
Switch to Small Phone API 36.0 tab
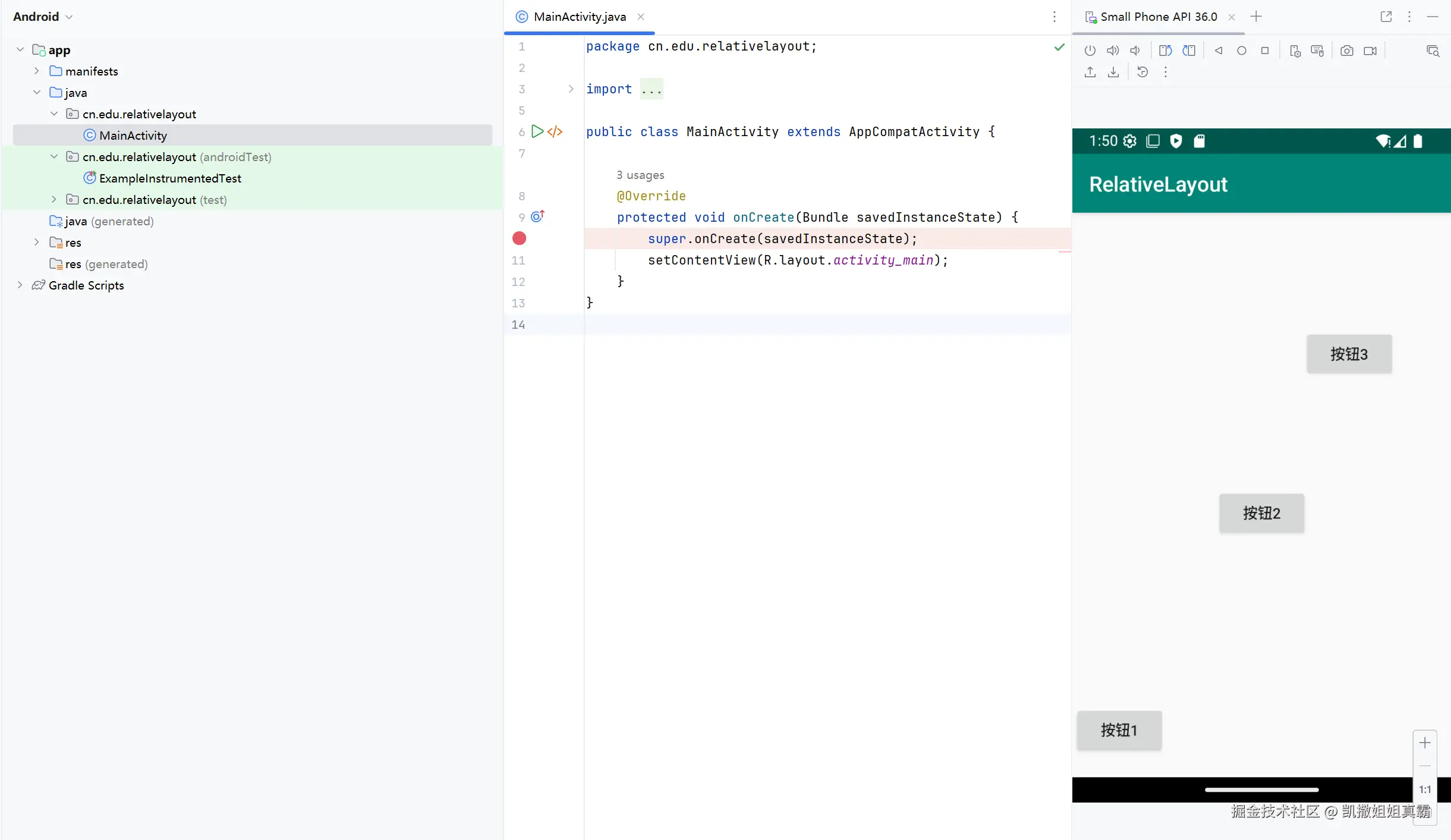coord(1158,17)
